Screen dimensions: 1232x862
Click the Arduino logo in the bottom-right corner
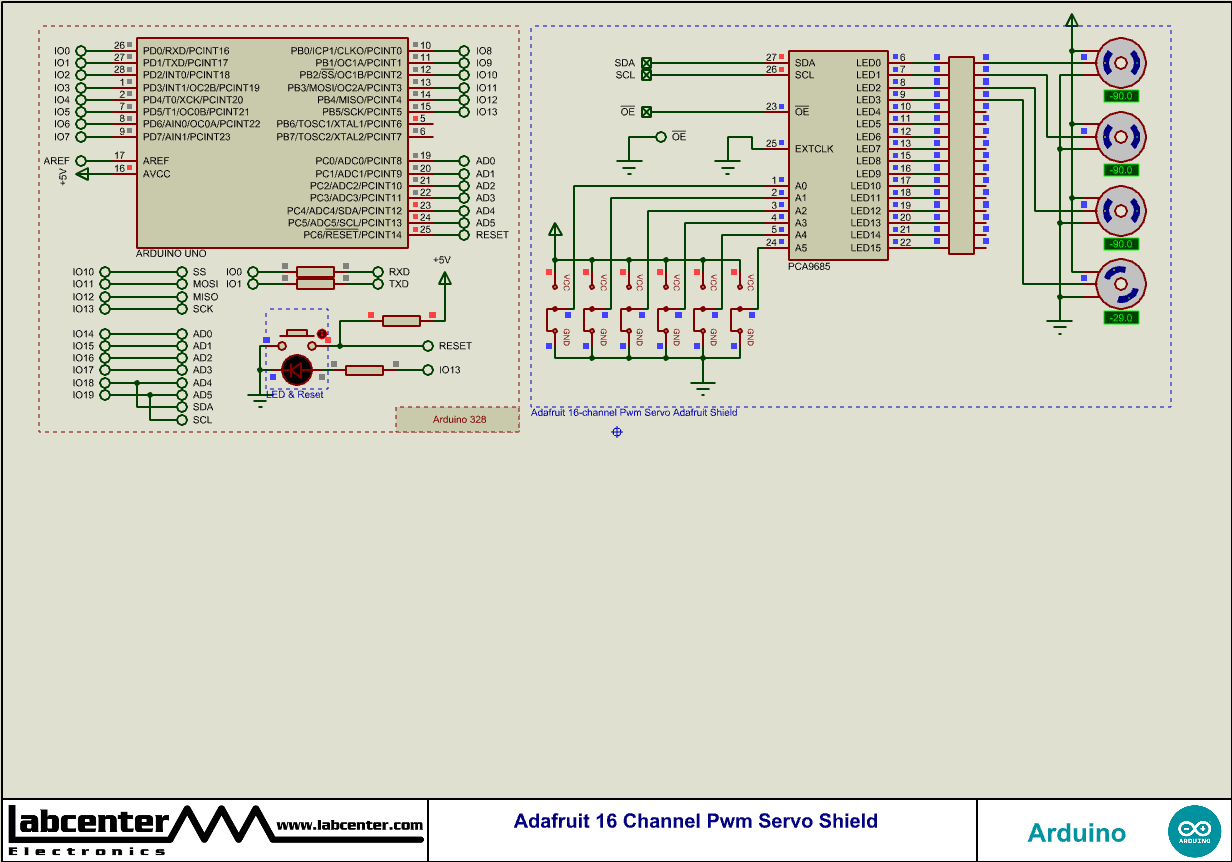pos(1196,830)
